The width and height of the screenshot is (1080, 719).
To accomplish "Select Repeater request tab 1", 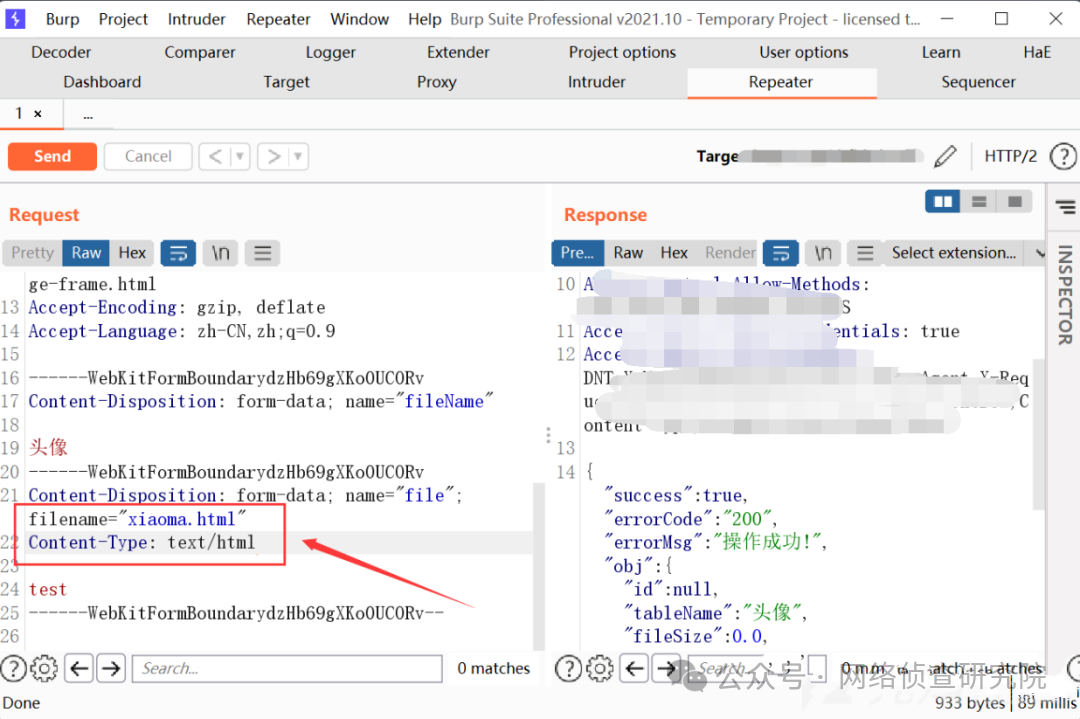I will [x=19, y=113].
